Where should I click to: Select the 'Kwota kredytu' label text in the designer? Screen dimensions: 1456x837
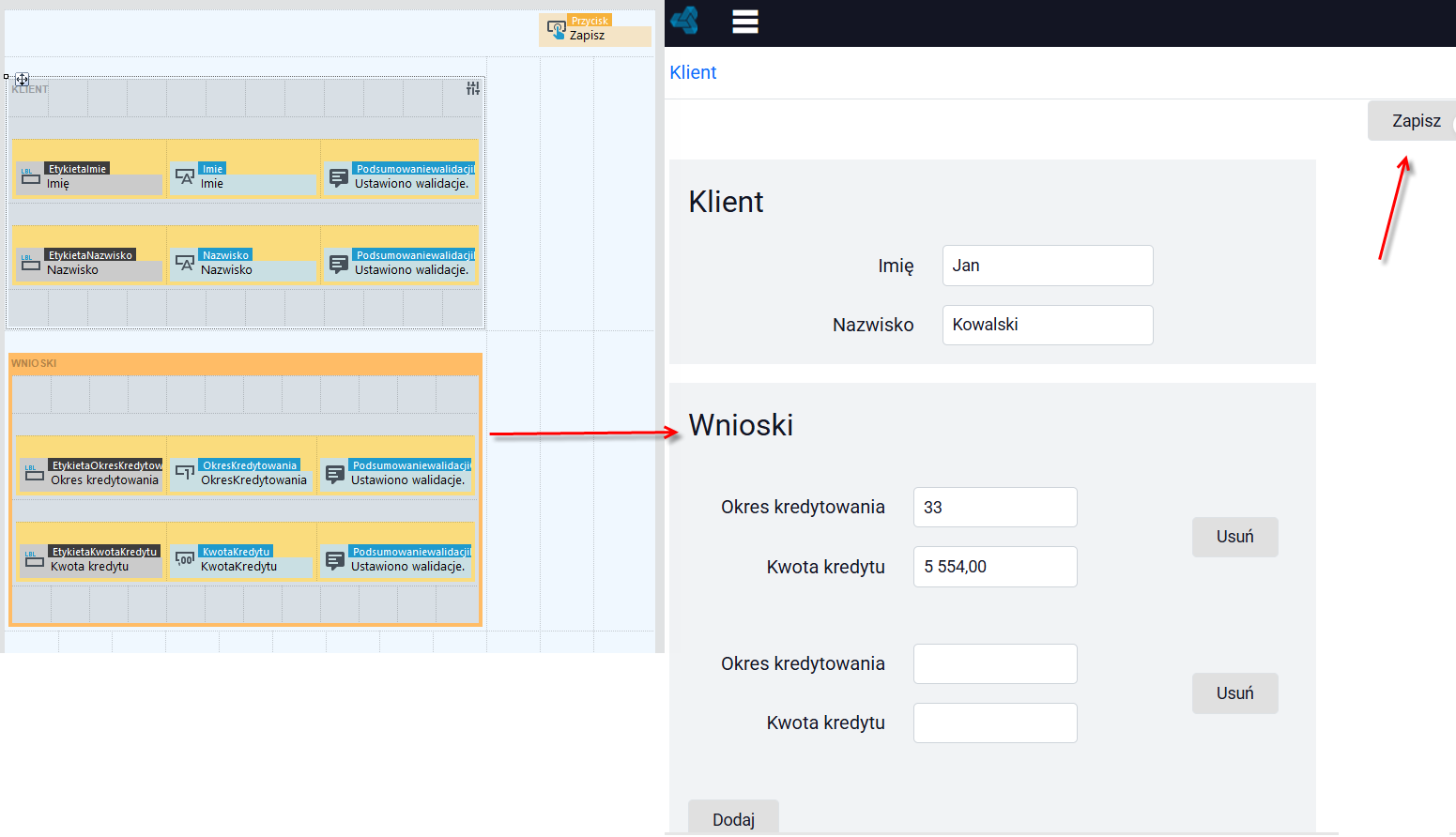[89, 566]
